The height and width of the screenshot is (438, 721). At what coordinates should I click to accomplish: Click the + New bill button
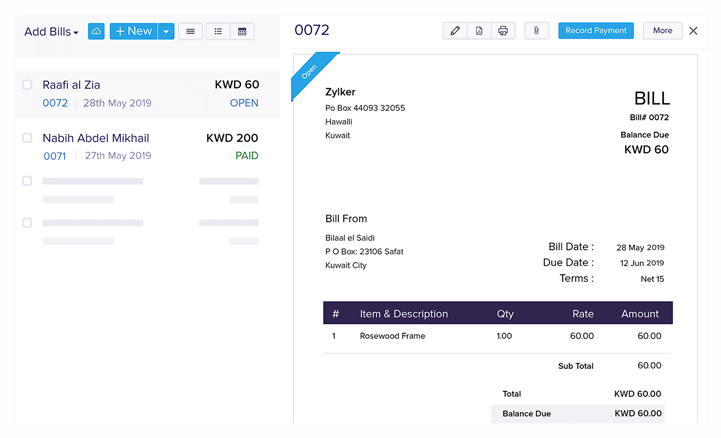point(133,31)
